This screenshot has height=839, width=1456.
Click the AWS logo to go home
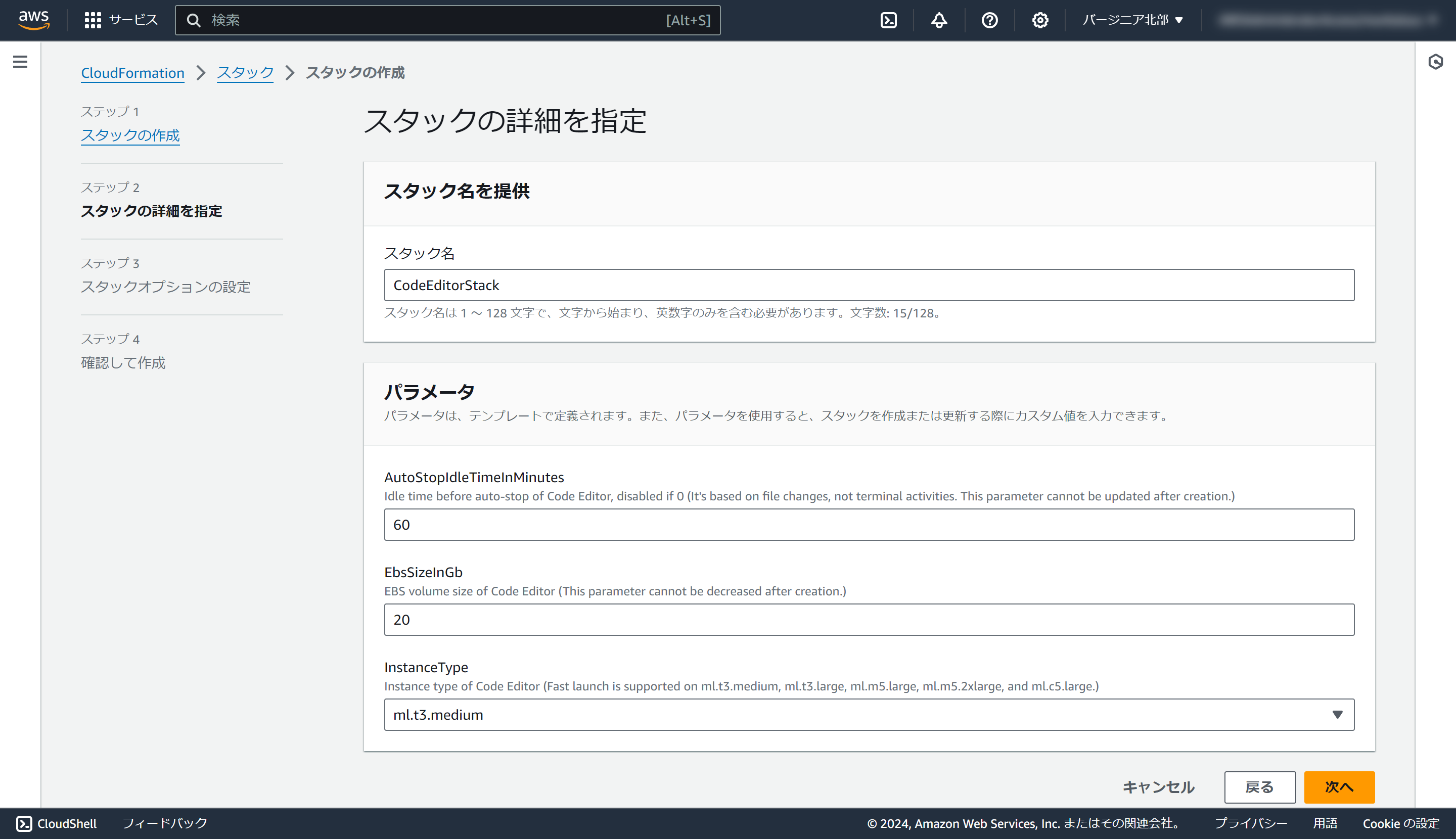(x=33, y=20)
